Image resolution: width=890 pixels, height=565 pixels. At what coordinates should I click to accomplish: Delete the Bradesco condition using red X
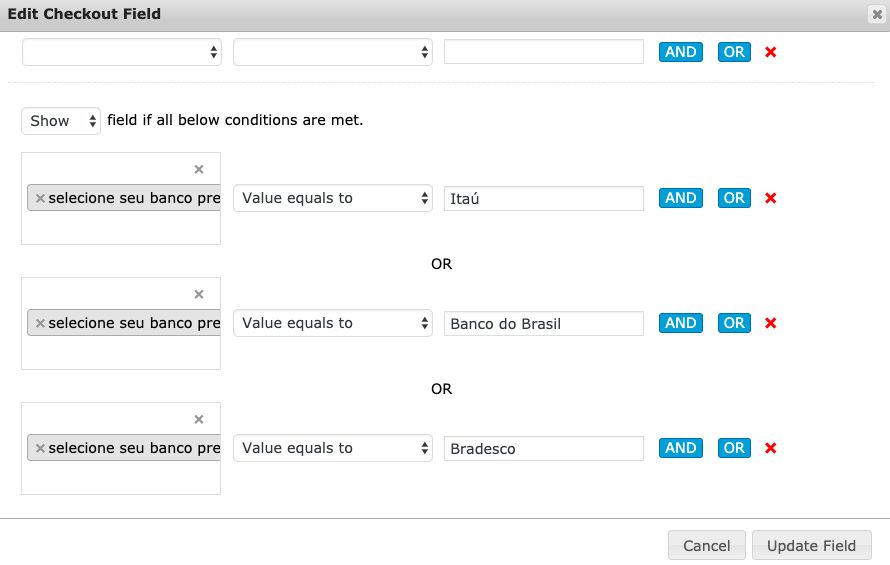pos(770,448)
